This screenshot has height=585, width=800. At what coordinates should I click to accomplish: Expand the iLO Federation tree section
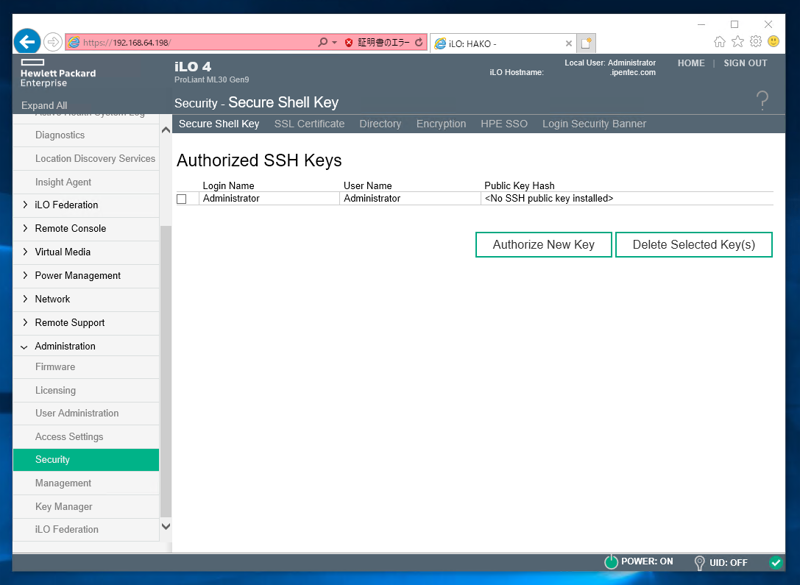coord(24,205)
